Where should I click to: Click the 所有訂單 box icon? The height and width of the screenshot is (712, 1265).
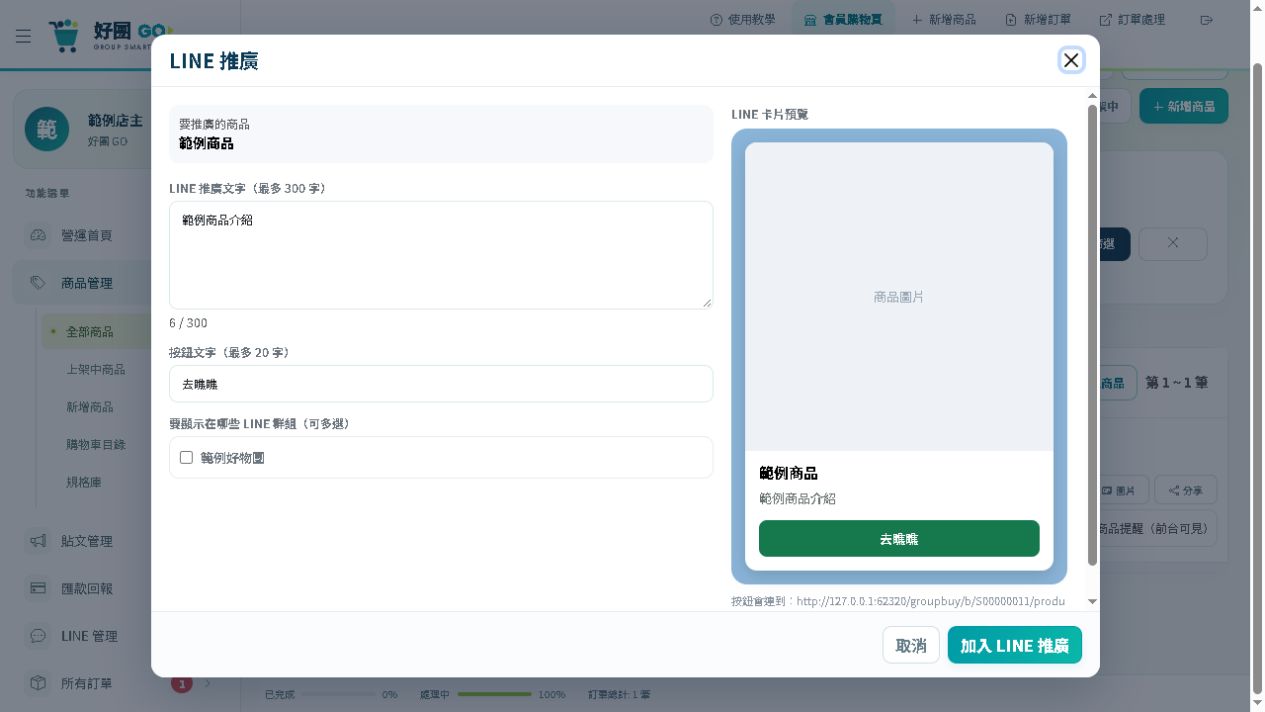(38, 684)
